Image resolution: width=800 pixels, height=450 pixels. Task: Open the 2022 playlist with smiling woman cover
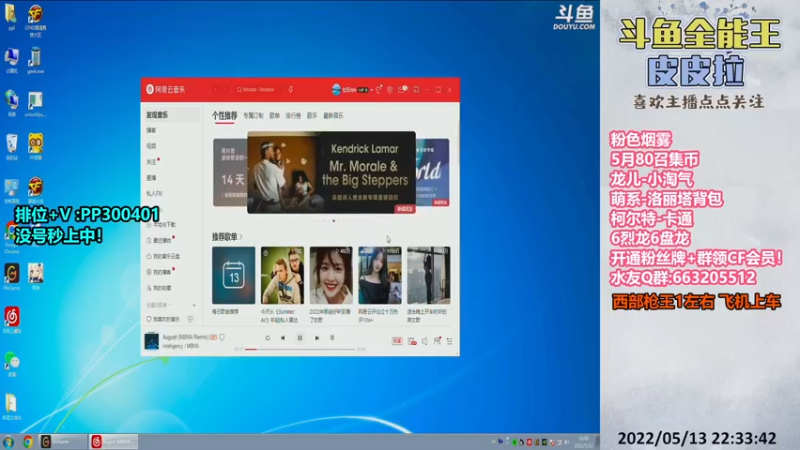coord(331,276)
